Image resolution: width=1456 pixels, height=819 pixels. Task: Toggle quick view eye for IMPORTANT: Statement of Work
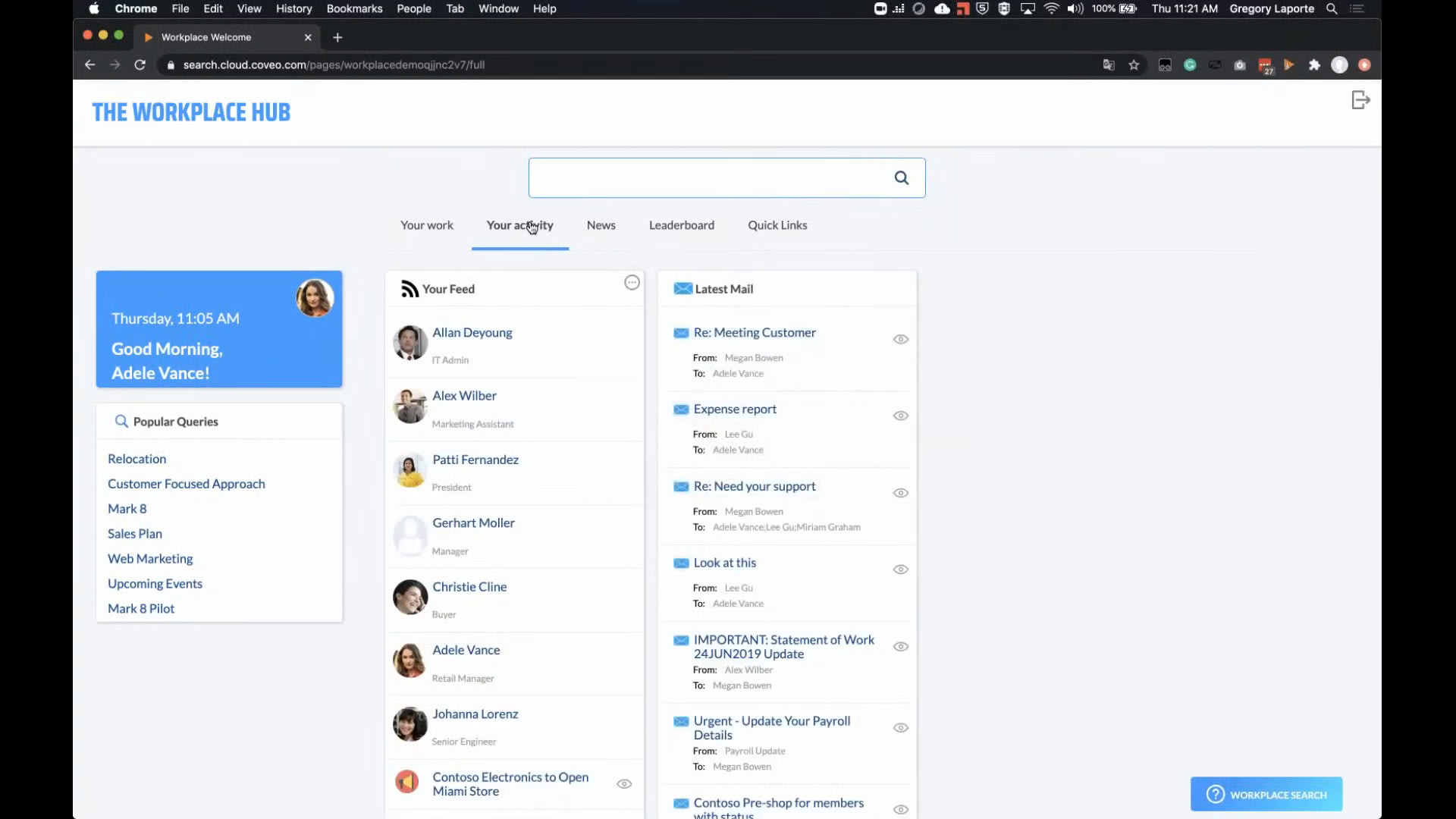click(900, 647)
